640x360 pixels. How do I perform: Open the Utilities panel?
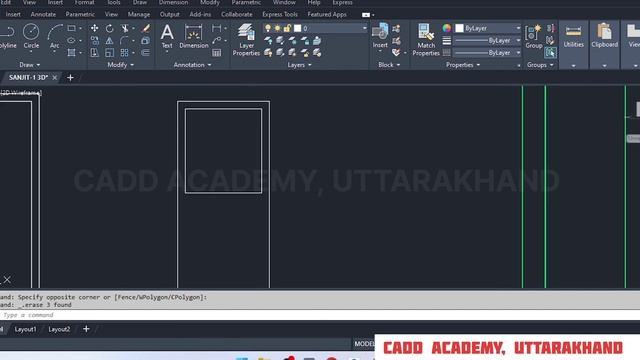[573, 36]
